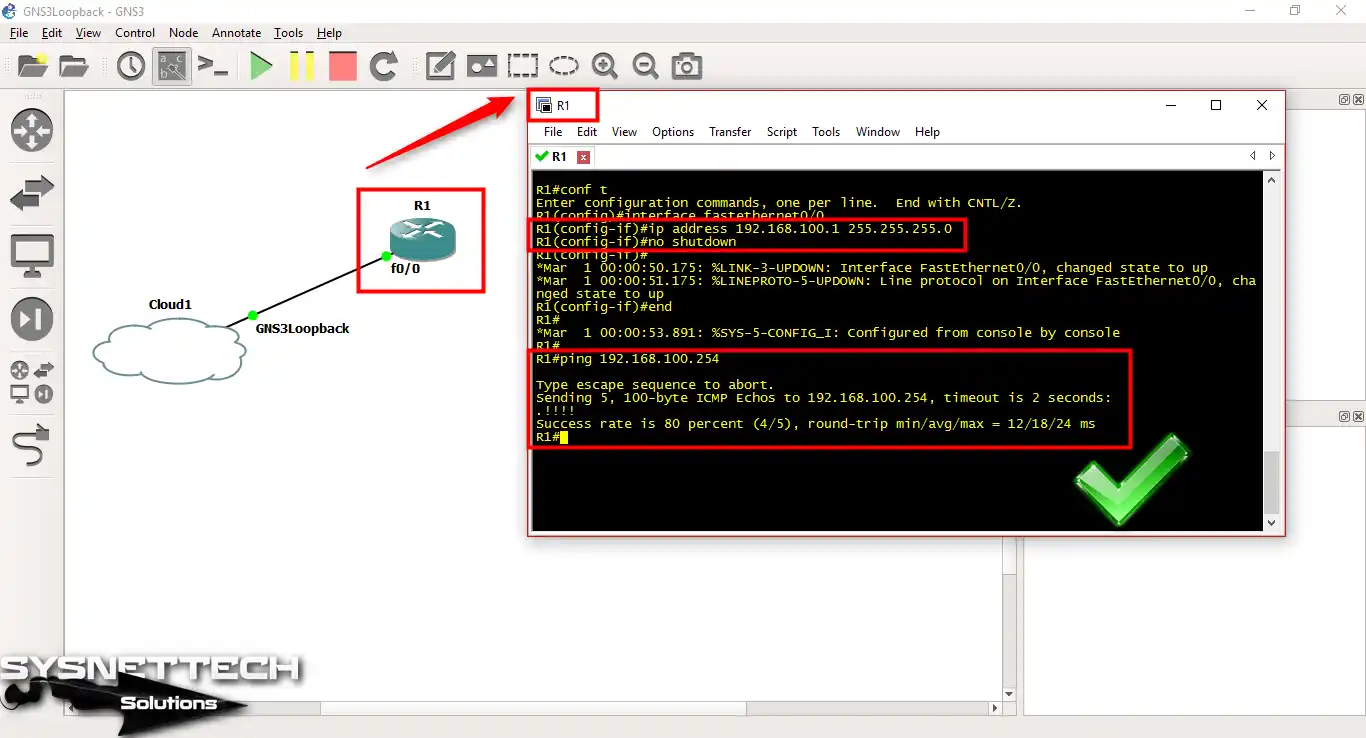
Task: Select the Add a link cable icon
Action: point(32,445)
